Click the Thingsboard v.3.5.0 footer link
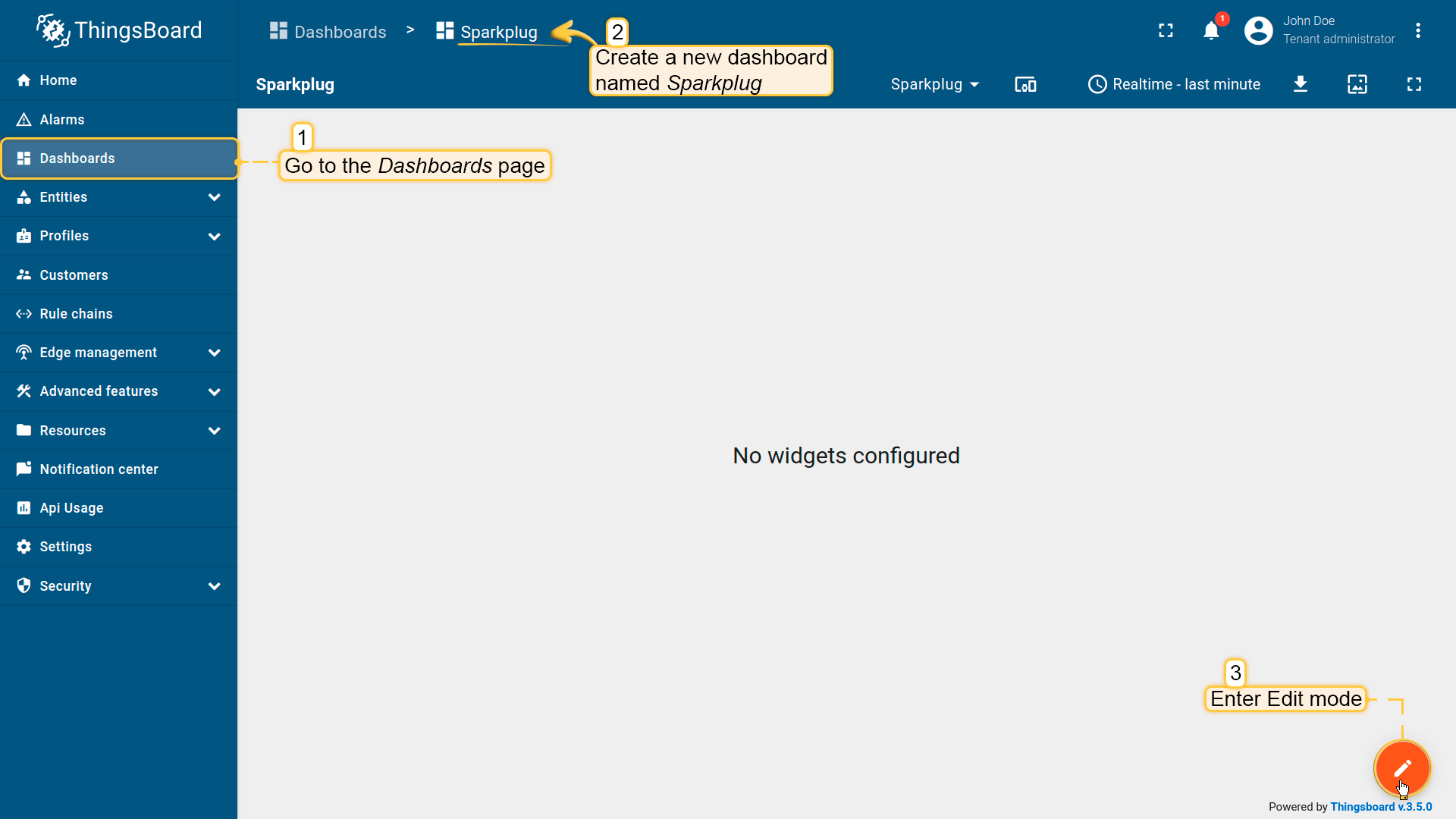 click(x=1380, y=807)
